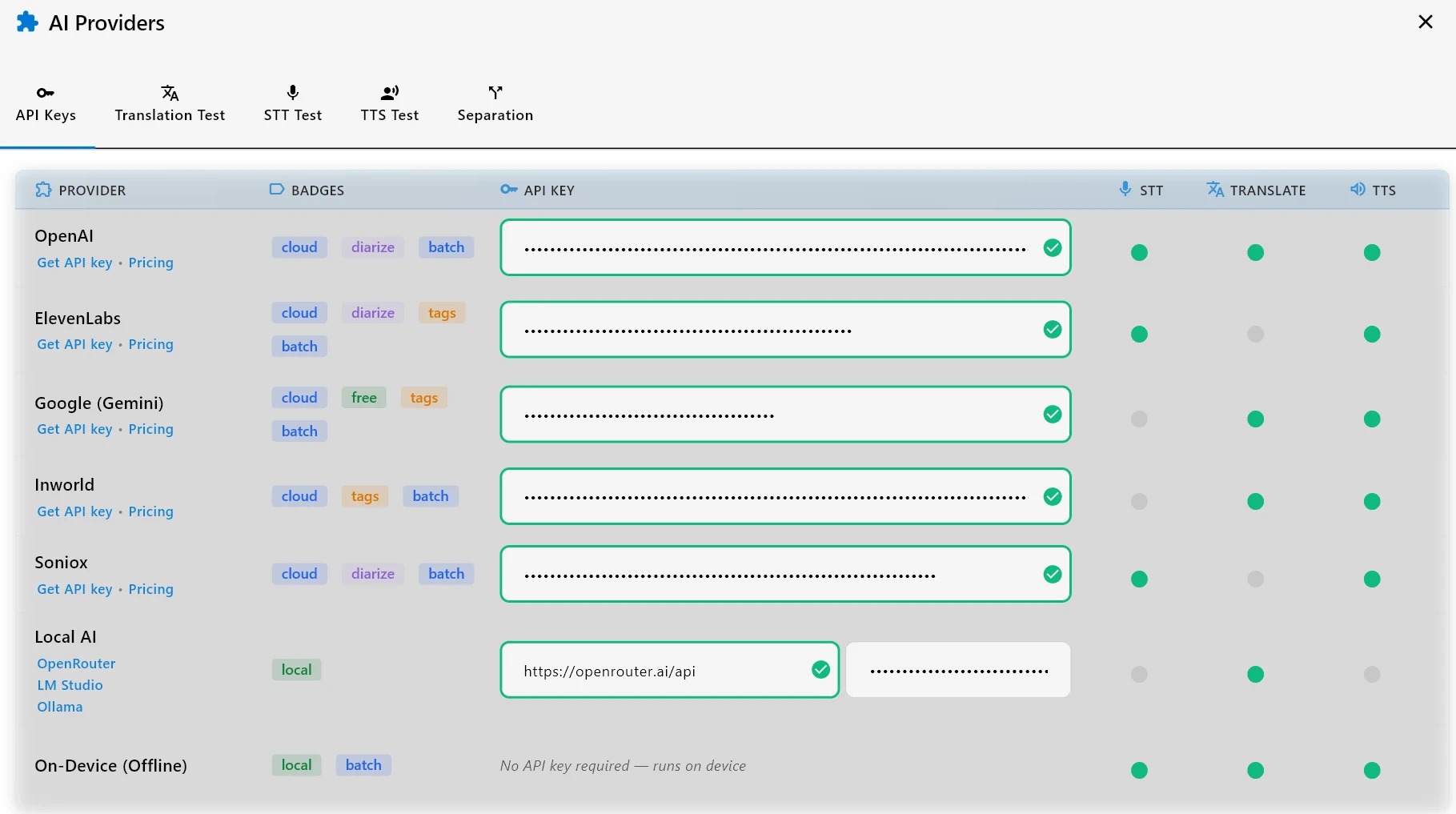Click the microphone icon in STT header
The width and height of the screenshot is (1456, 814).
point(1125,189)
